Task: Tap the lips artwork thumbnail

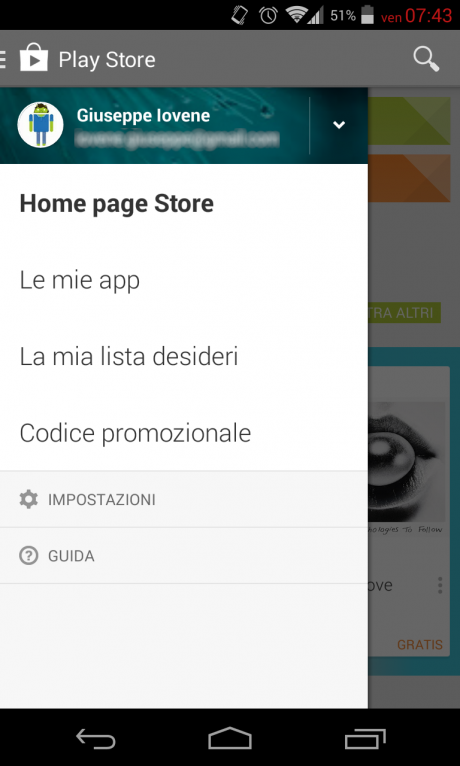Action: pos(406,462)
